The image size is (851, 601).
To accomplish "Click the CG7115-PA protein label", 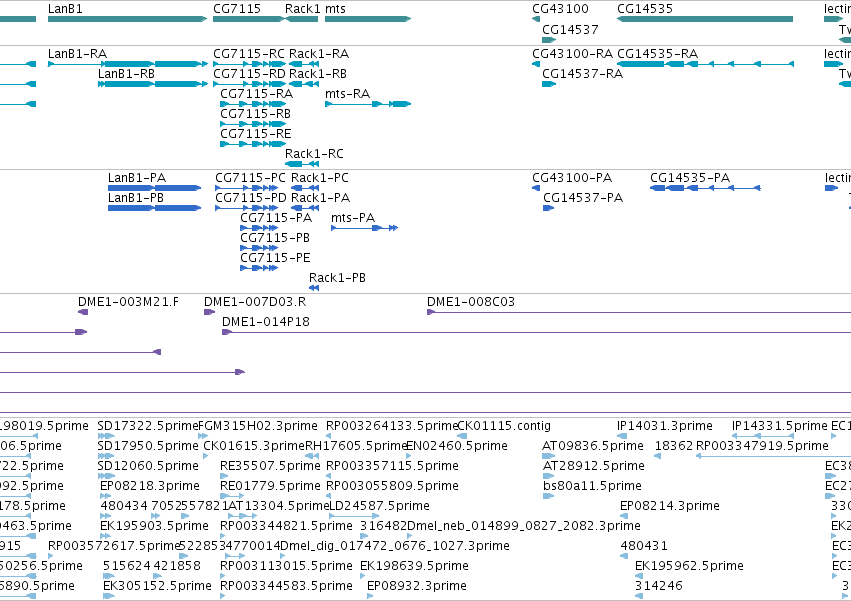I will coord(276,218).
